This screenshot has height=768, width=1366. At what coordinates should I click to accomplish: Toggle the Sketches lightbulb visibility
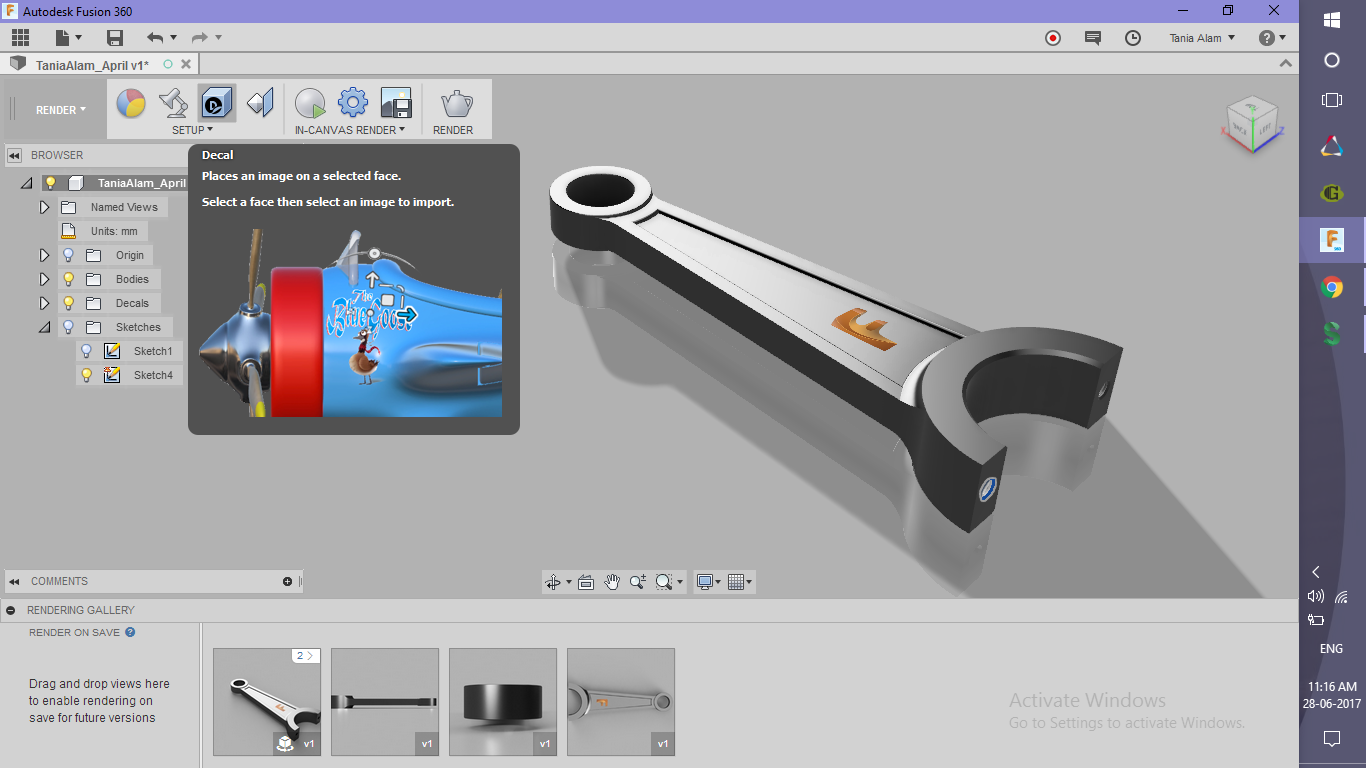69,327
